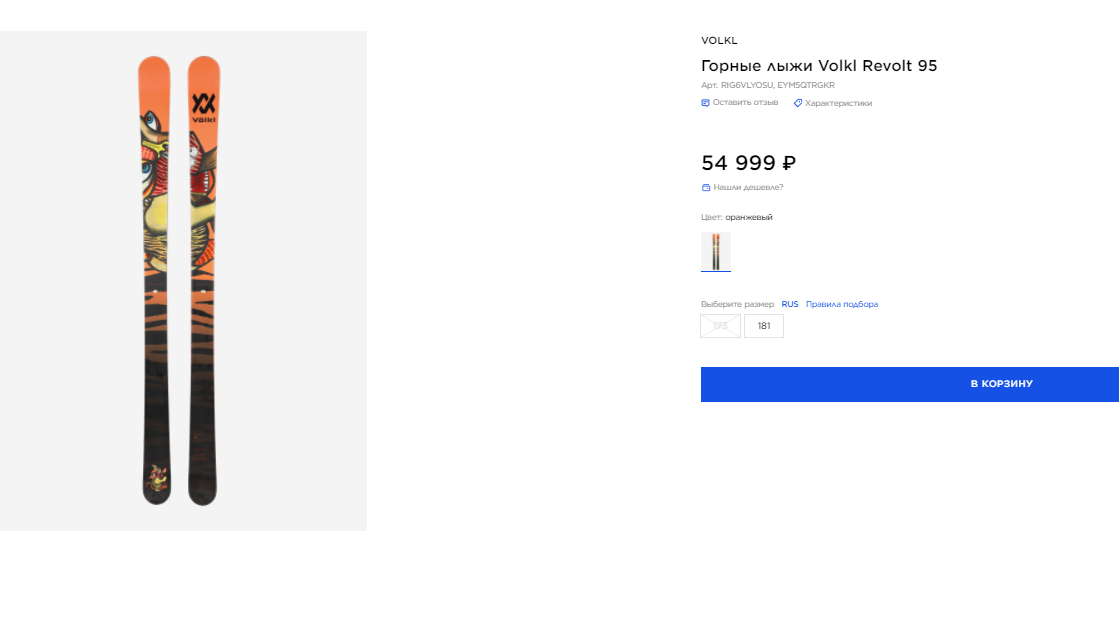This screenshot has width=1119, height=635.
Task: Select the crossed-out size 173 option
Action: point(720,326)
